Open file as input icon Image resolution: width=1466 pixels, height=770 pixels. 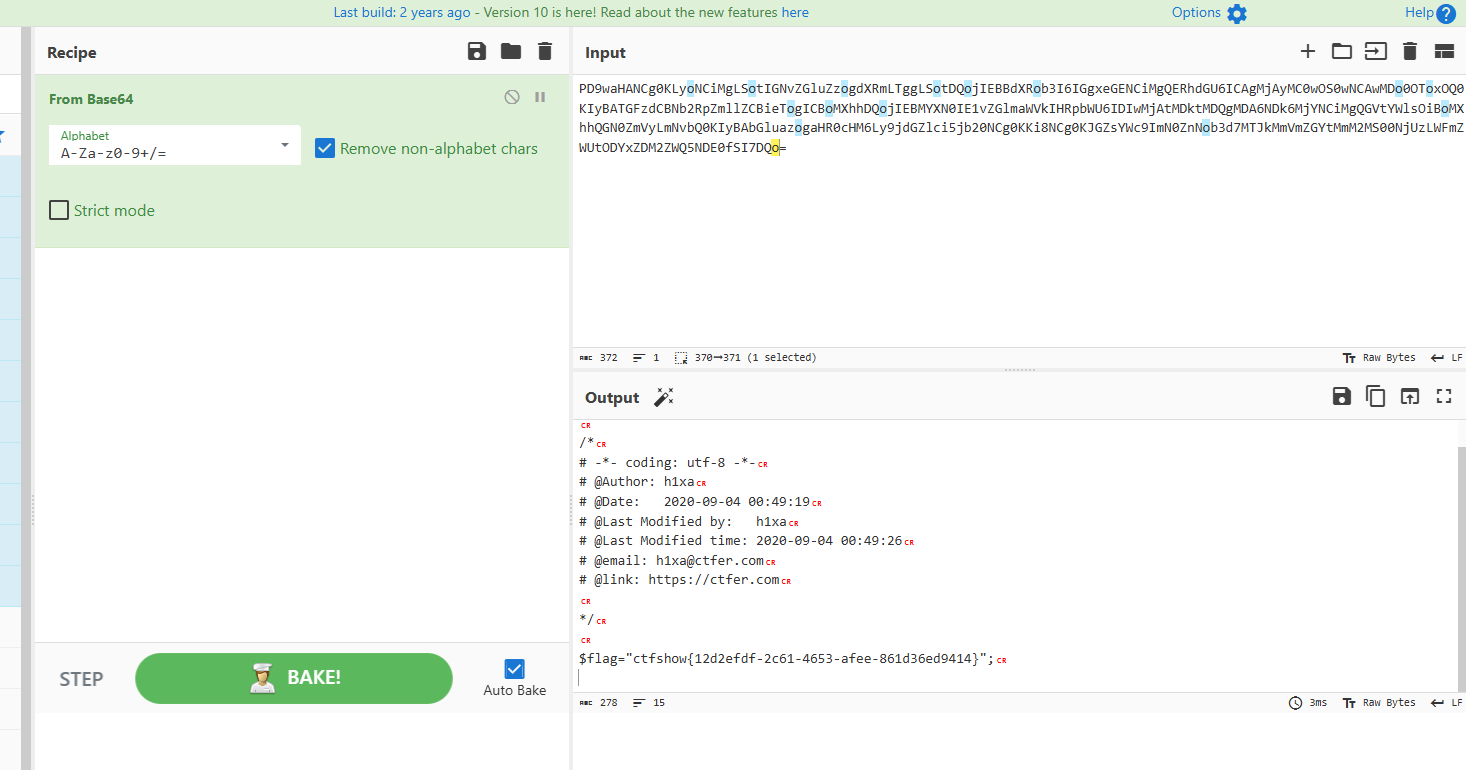(1376, 52)
